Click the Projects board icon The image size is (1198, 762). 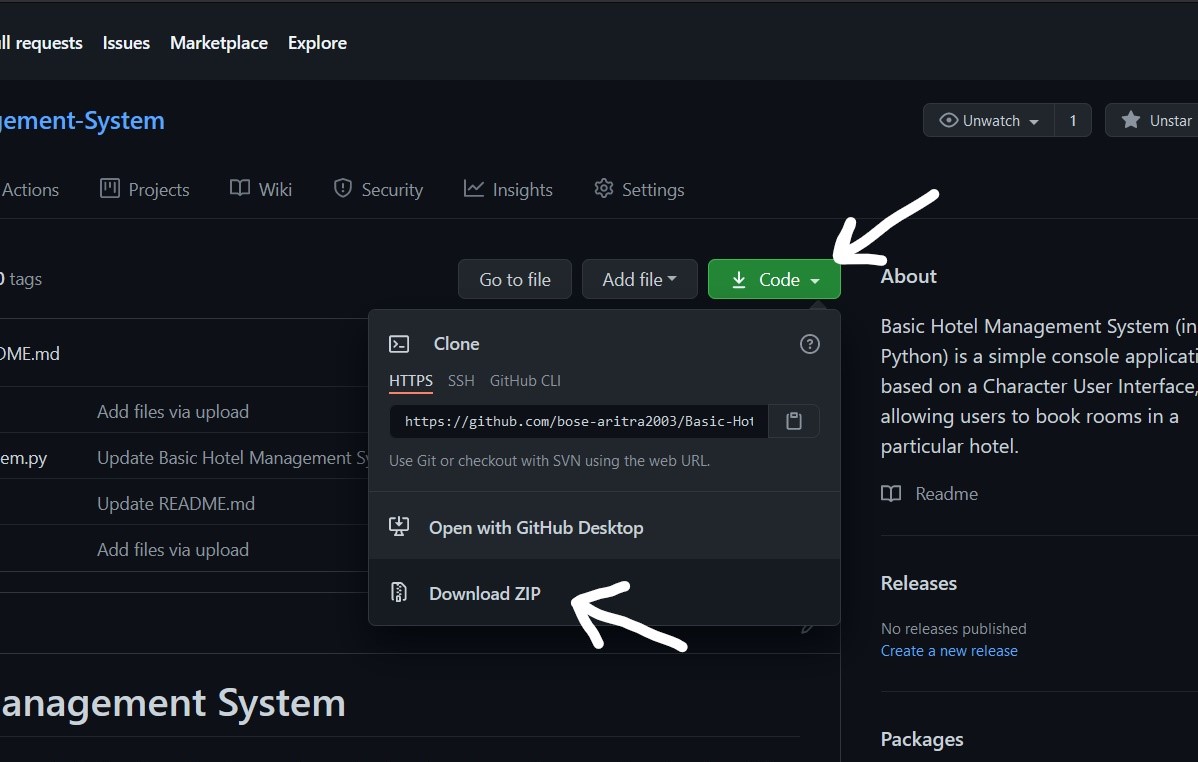(110, 188)
